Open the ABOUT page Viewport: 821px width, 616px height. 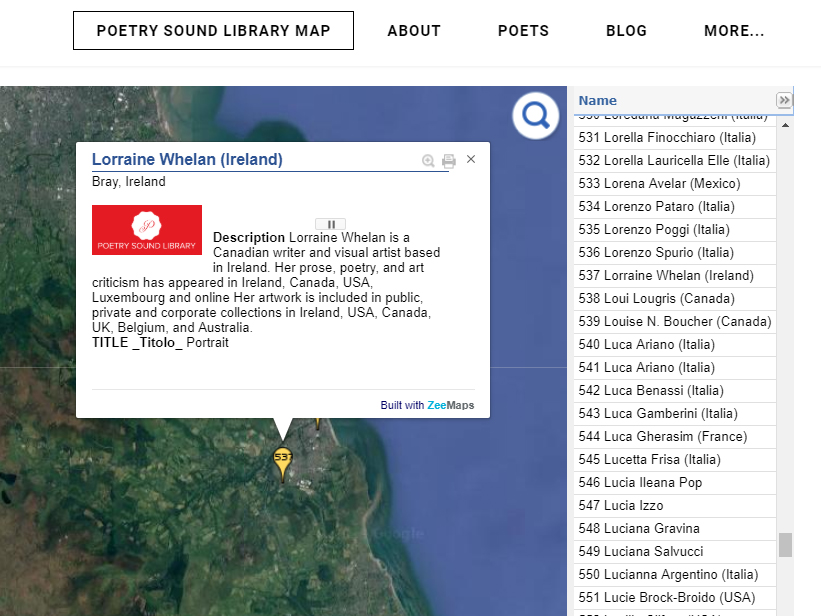[x=414, y=31]
